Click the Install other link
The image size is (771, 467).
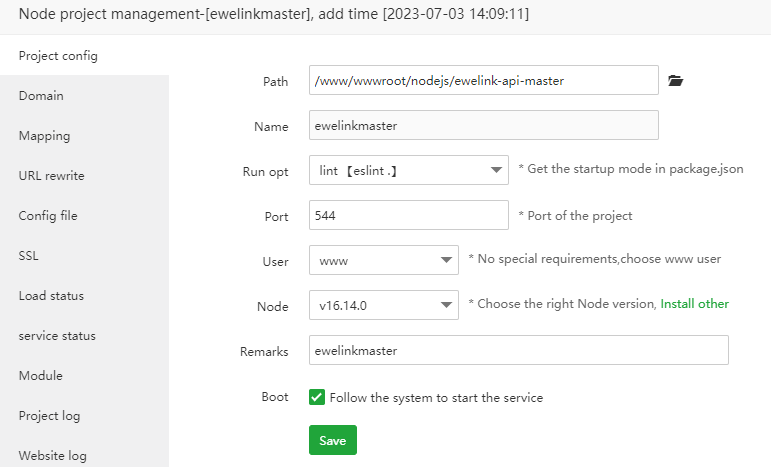click(694, 304)
